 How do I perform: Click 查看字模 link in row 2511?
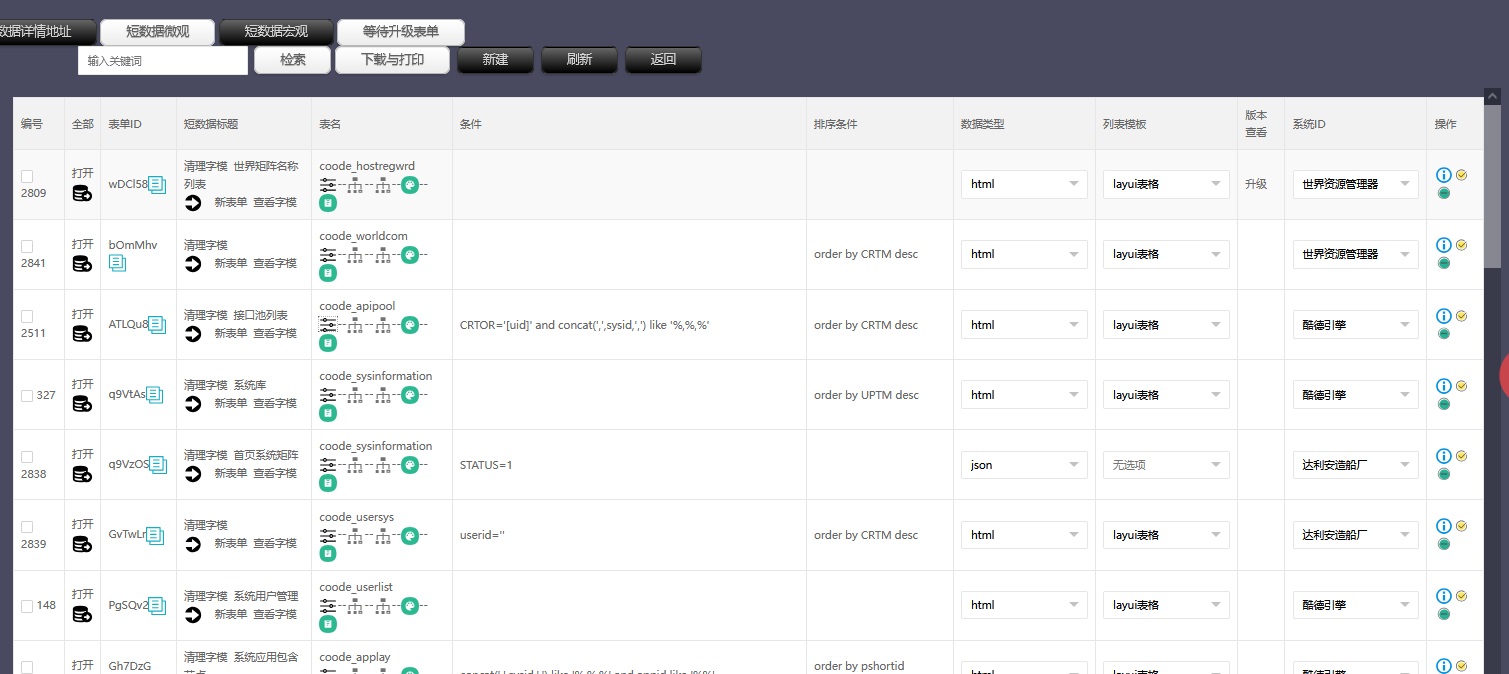coord(275,333)
